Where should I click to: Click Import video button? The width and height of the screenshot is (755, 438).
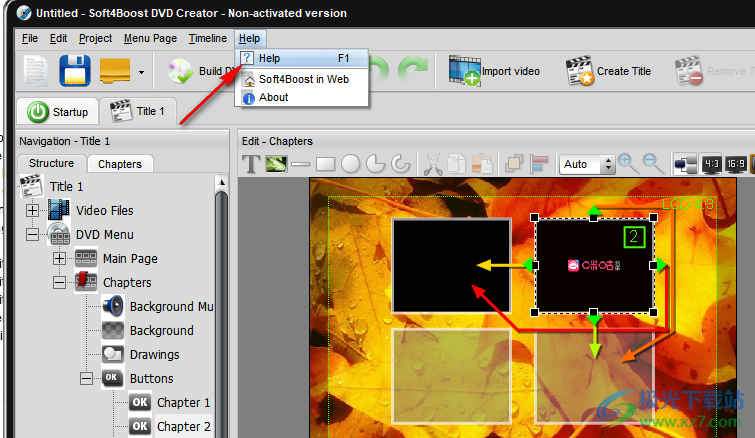click(495, 71)
